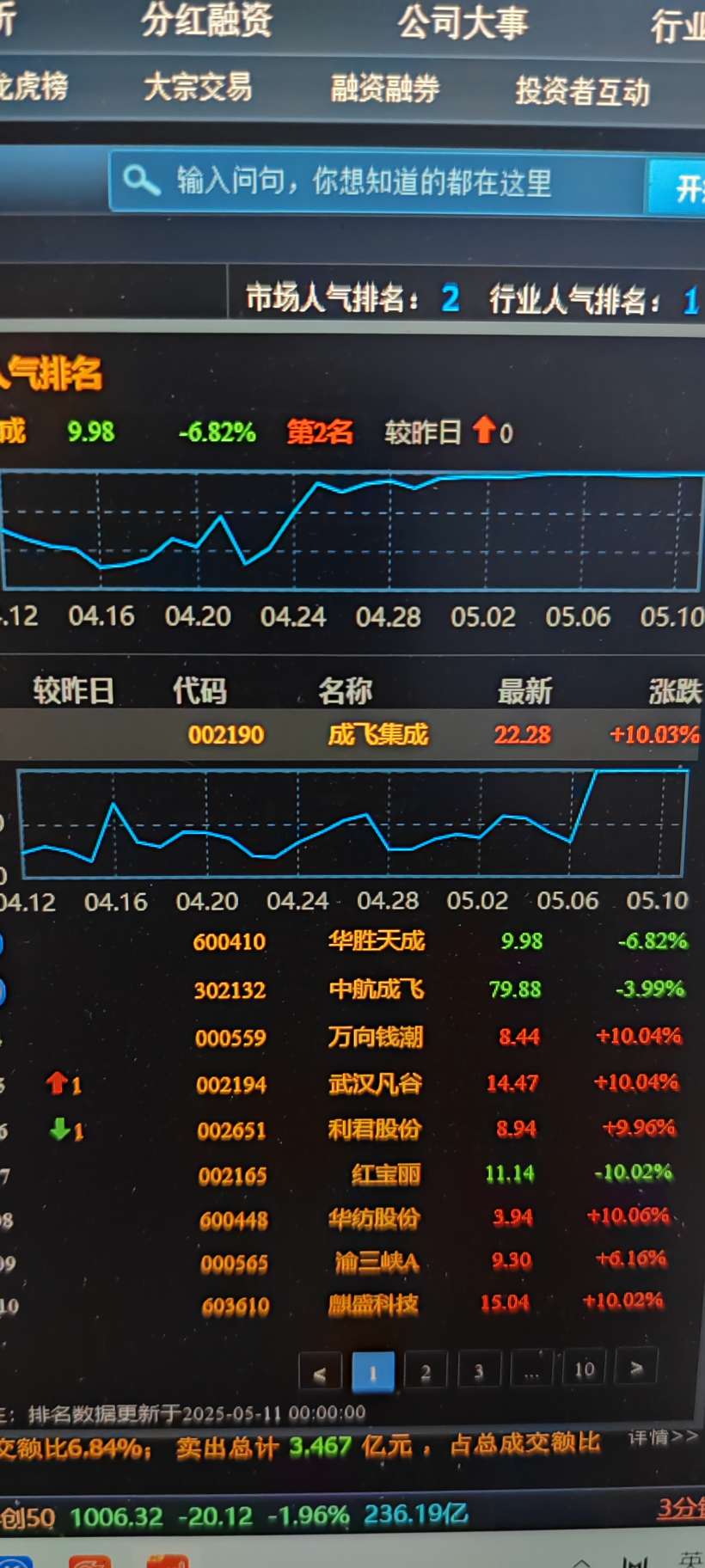Click the 代码 column header
Viewport: 705px width, 1568px height.
coord(199,689)
